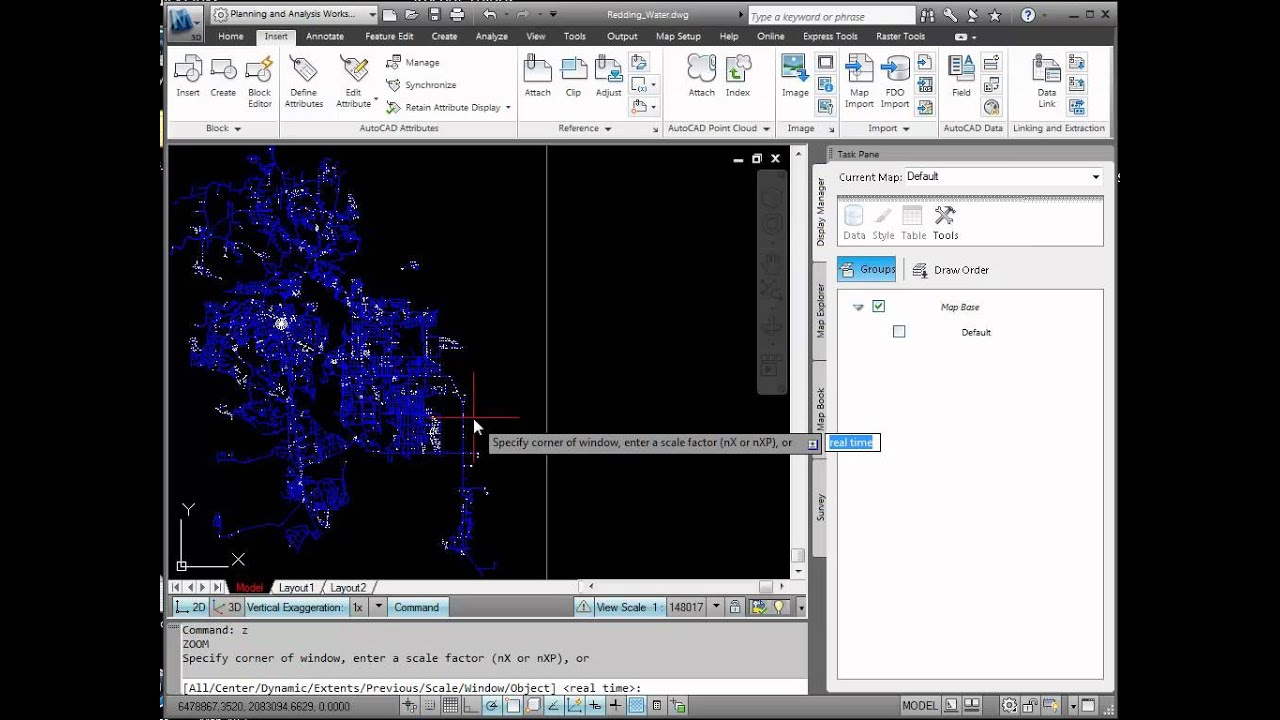
Task: Collapse the Map Base group
Action: click(858, 307)
